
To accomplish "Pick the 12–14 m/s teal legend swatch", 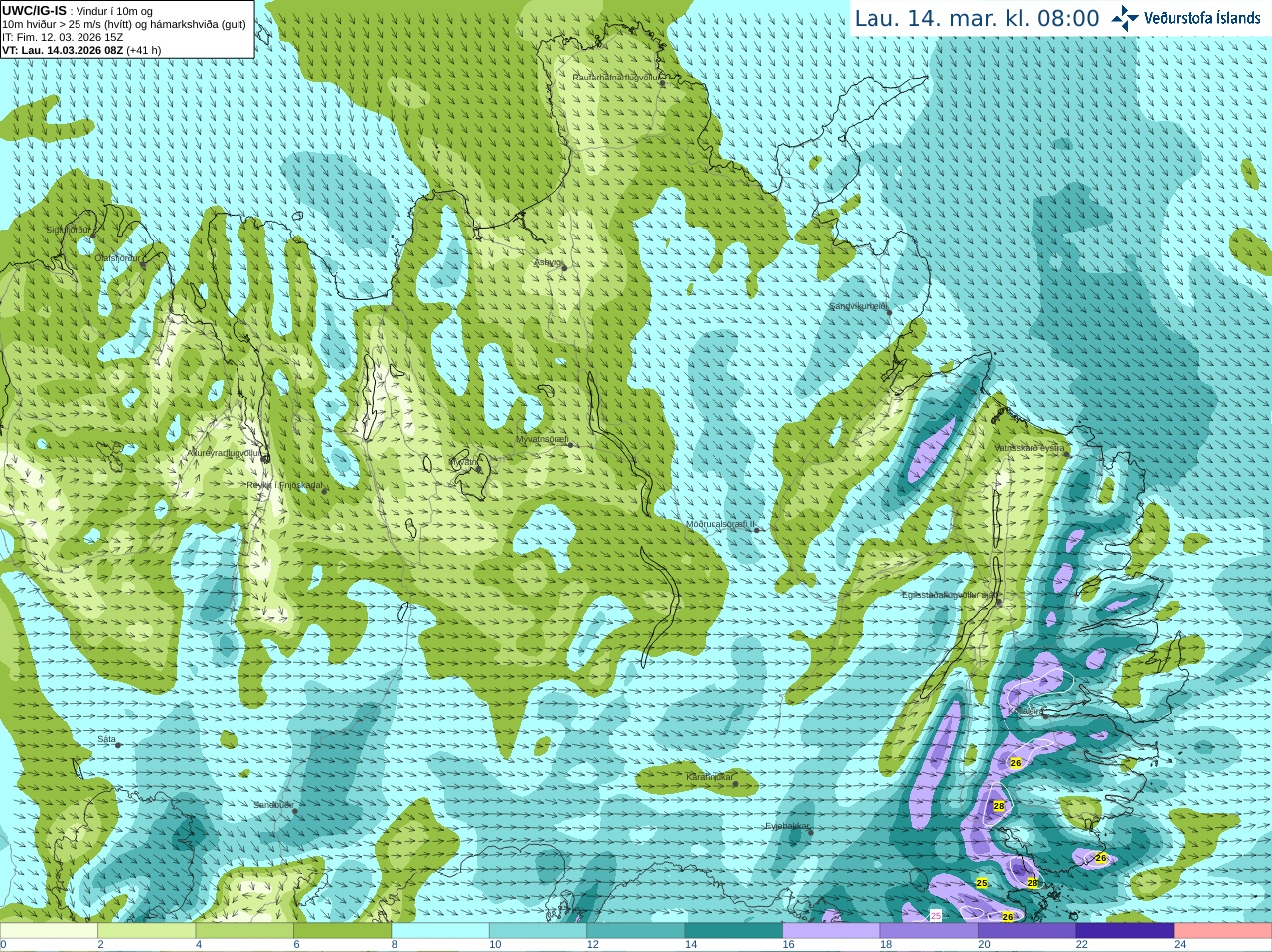I will tap(636, 931).
